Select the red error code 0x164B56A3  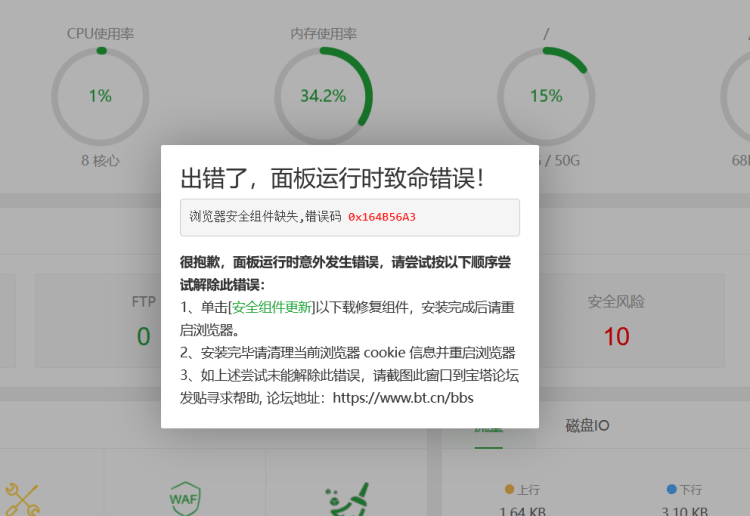382,217
